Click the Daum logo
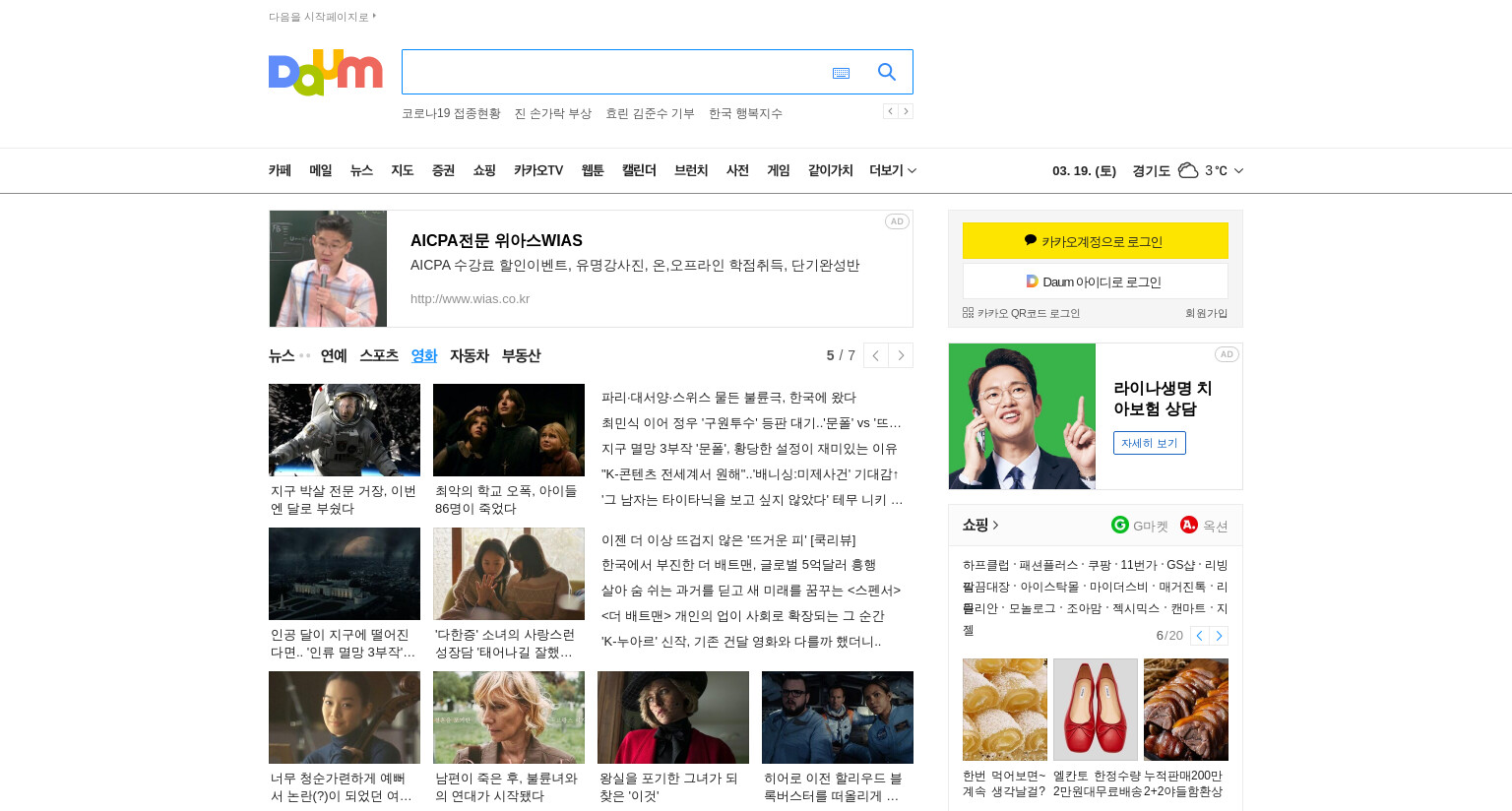 325,72
